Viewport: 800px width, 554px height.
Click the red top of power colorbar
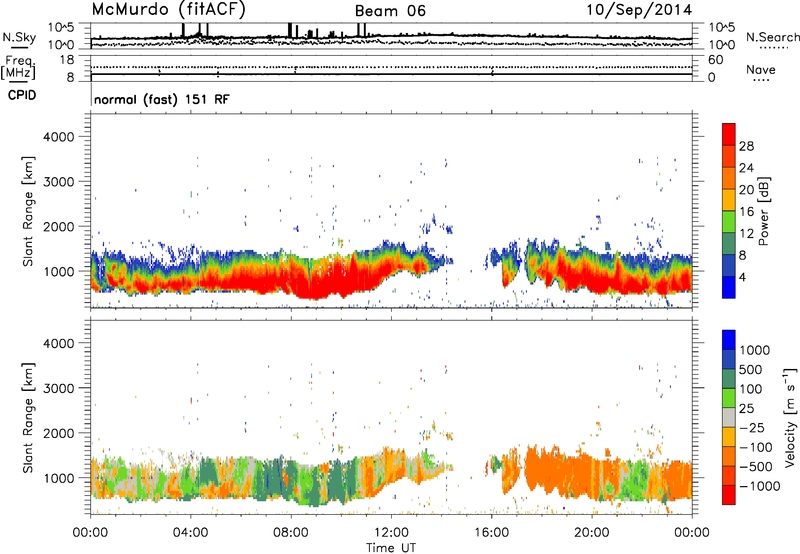pyautogui.click(x=729, y=134)
